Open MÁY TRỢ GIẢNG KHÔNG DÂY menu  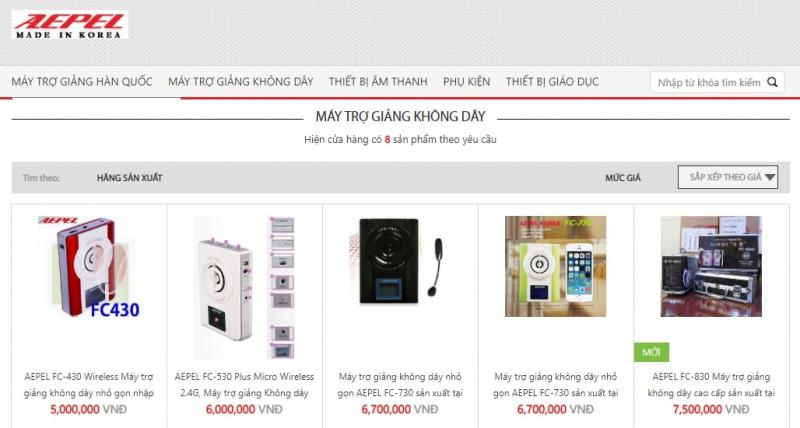point(241,82)
